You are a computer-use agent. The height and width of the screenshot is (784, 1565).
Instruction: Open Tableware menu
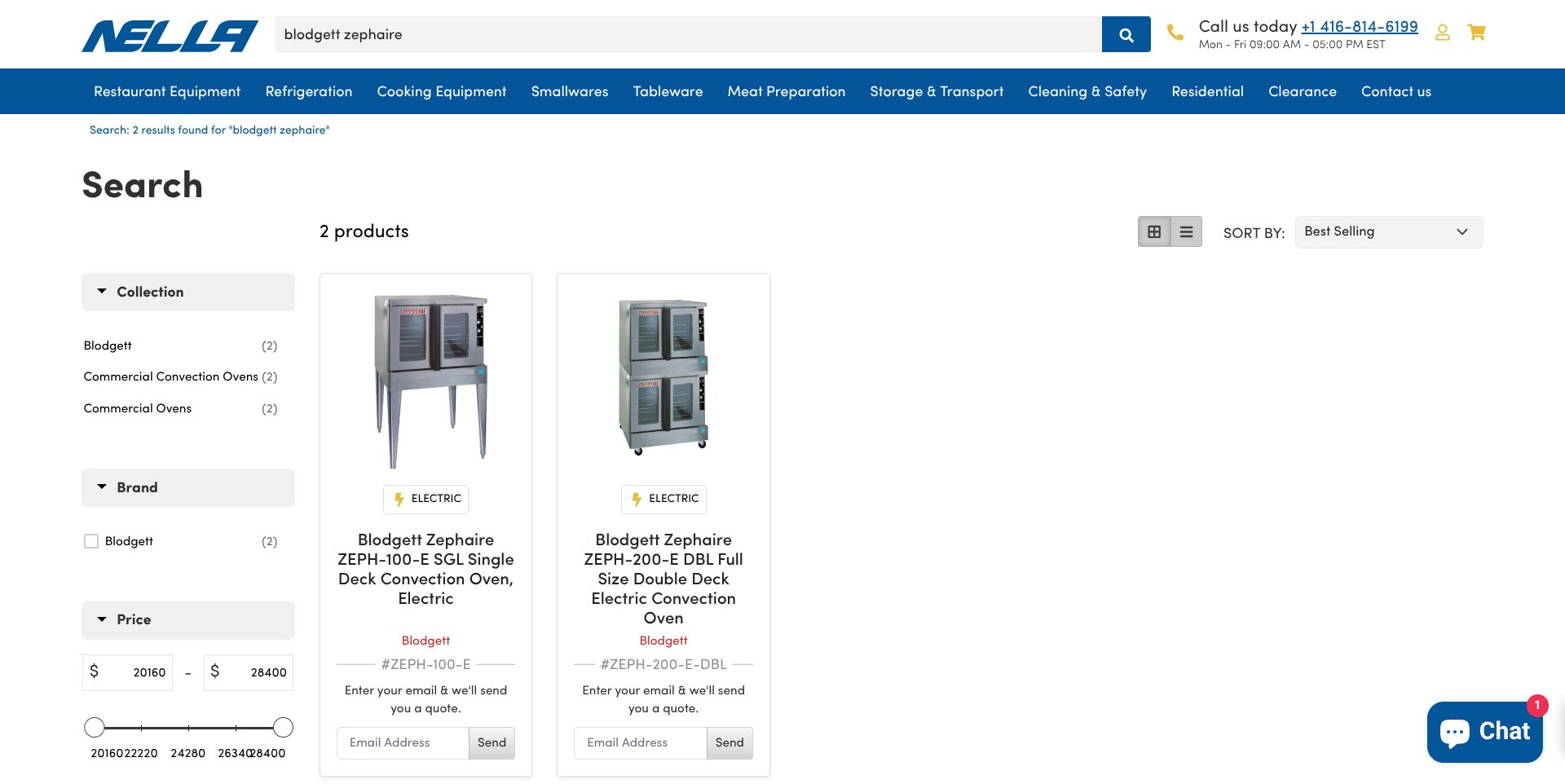(x=668, y=91)
